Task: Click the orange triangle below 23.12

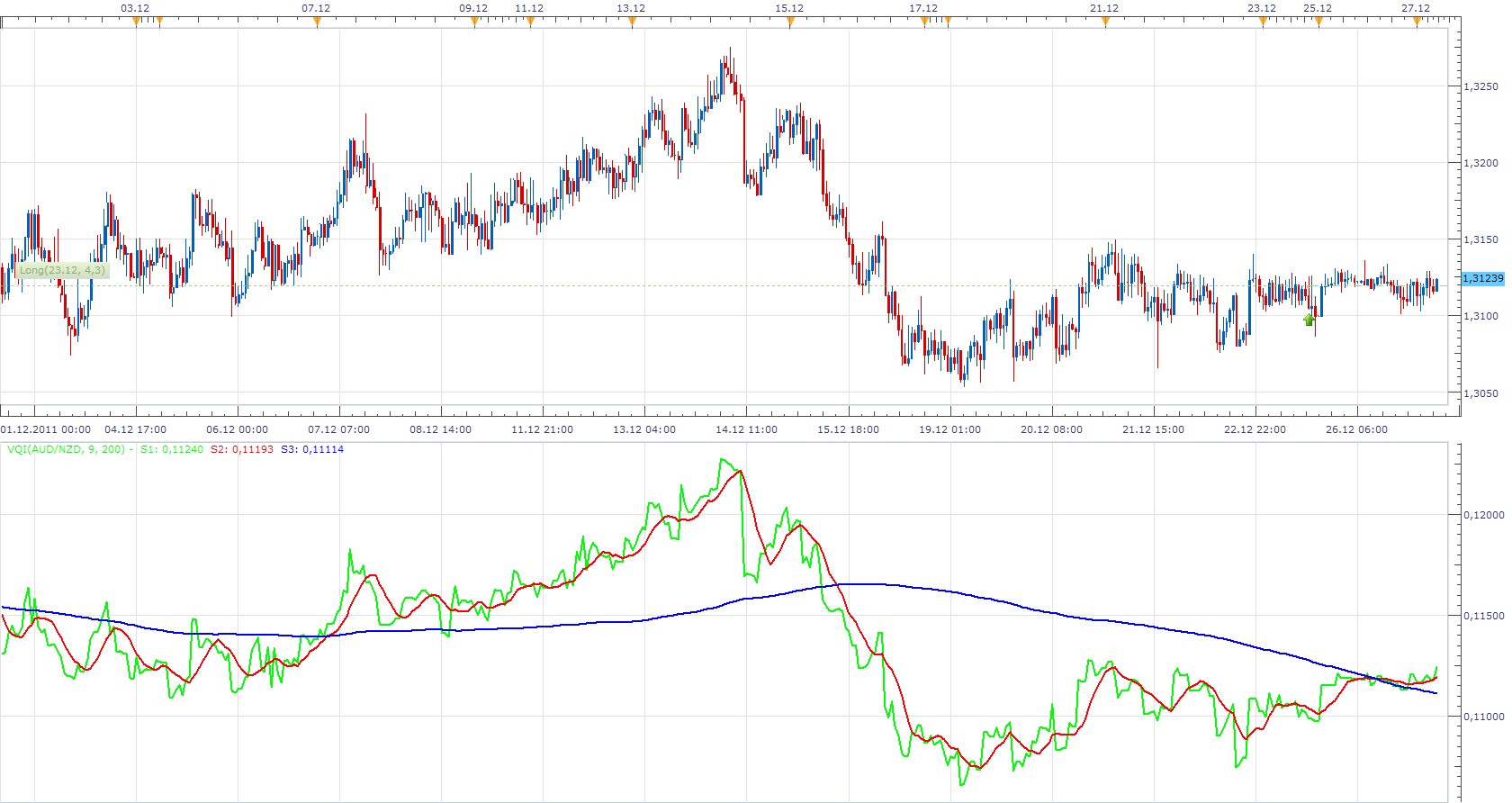Action: [x=1263, y=22]
